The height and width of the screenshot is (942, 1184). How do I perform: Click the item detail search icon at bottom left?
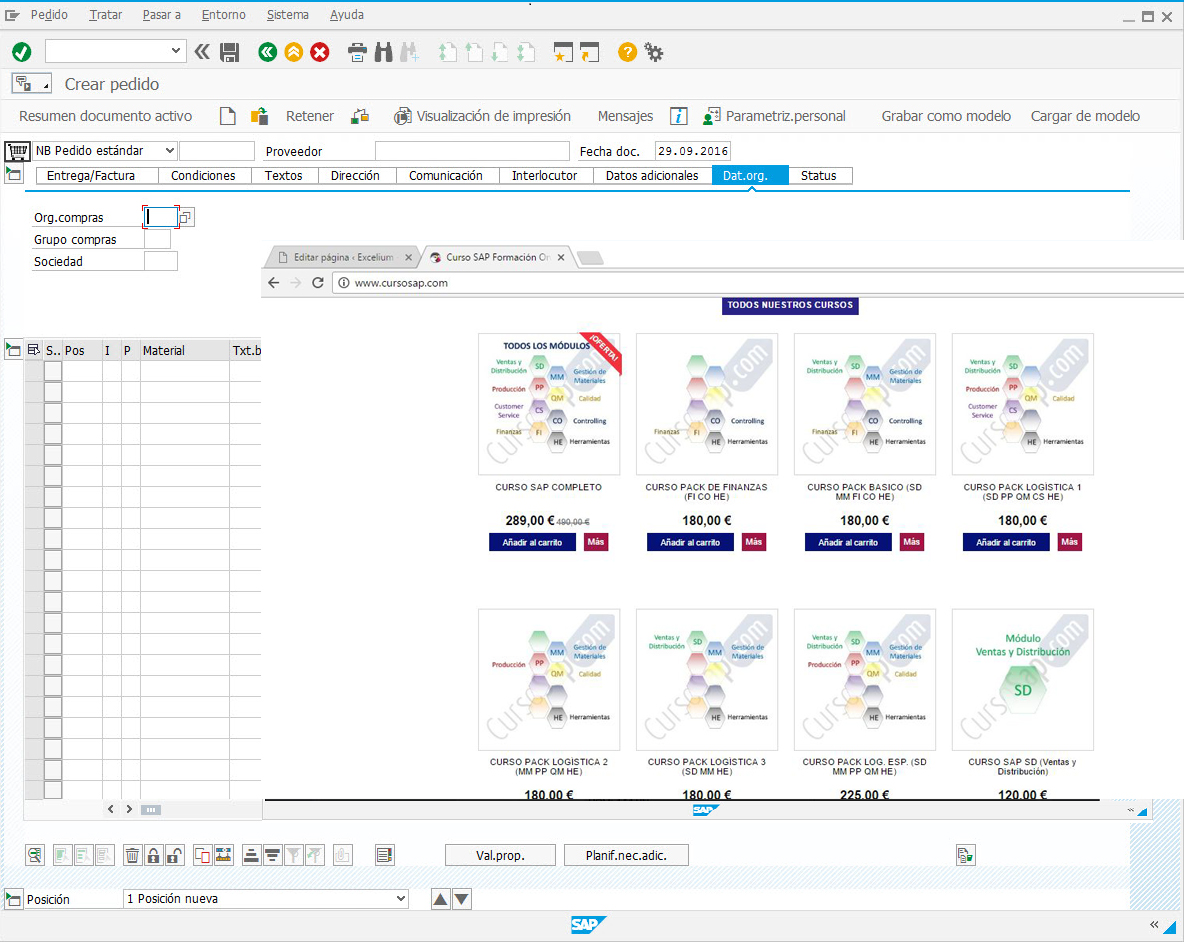[x=35, y=855]
